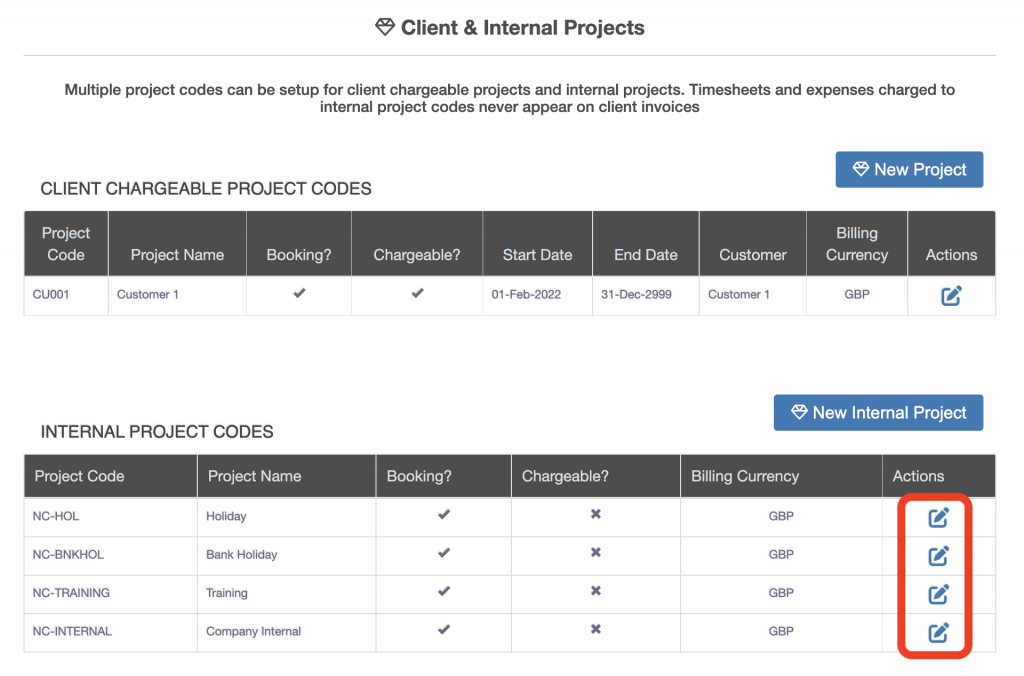Screen dimensions: 1024x676
Task: Click the Start Date column header
Action: coord(537,255)
